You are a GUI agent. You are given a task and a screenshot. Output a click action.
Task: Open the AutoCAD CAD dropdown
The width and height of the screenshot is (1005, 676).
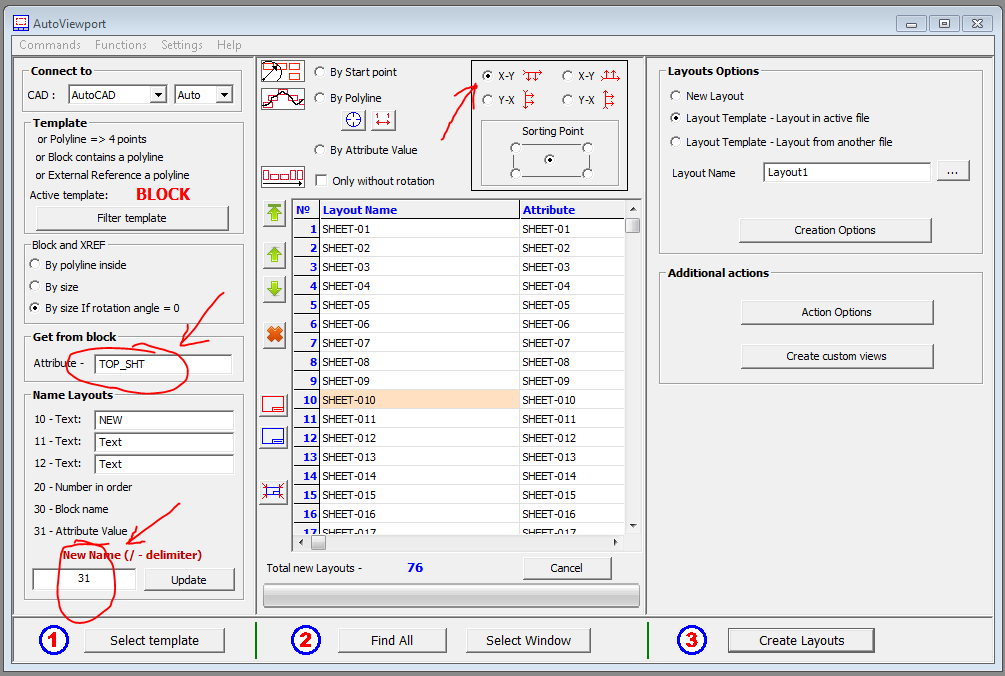coord(158,95)
